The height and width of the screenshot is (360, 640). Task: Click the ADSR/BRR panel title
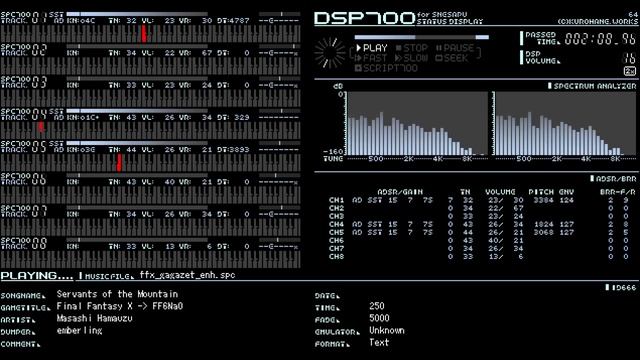(613, 179)
